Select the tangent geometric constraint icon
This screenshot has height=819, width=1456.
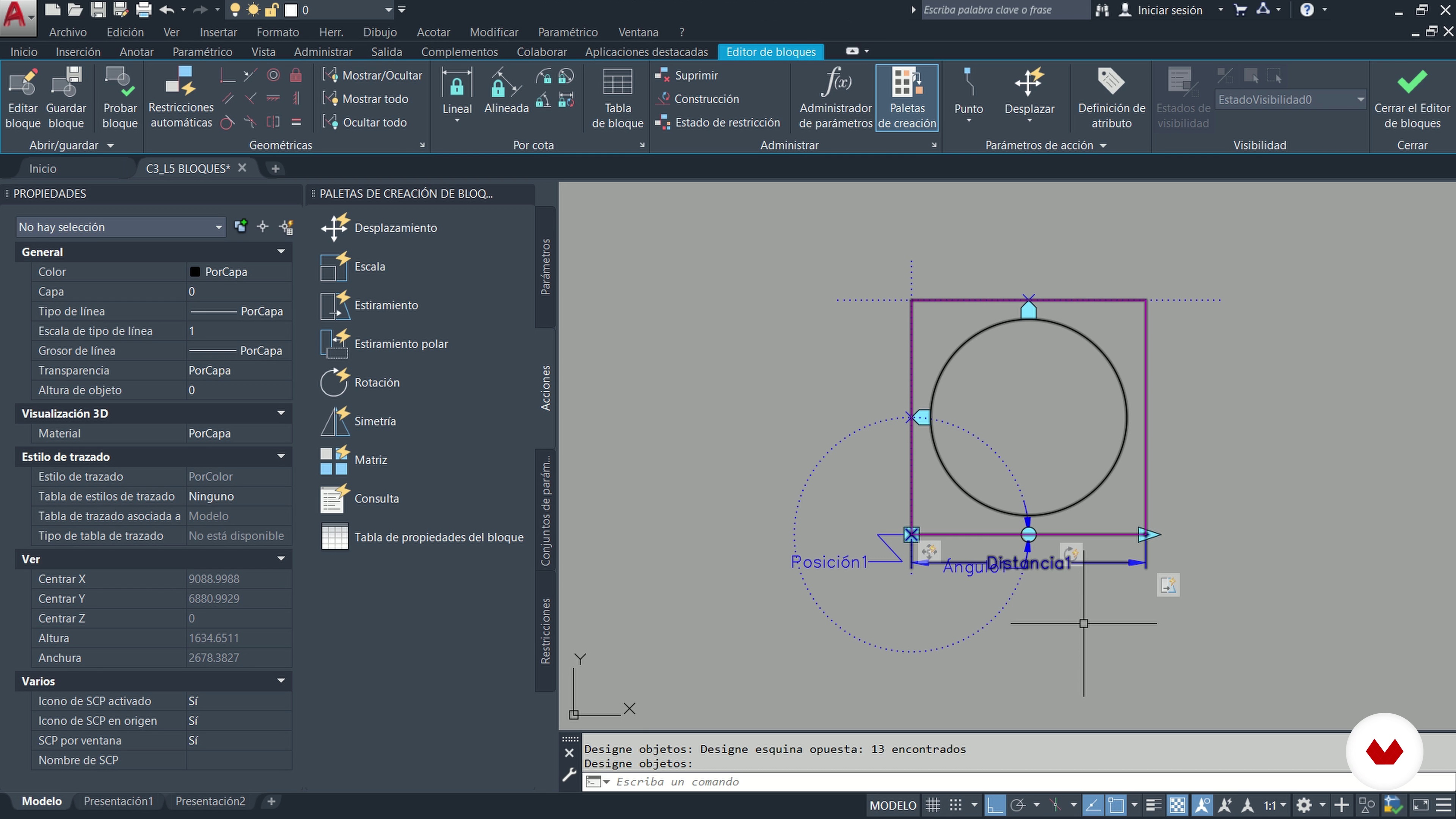227,122
